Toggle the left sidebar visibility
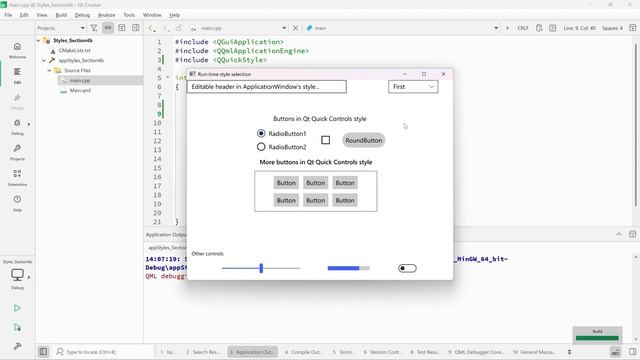Screen dimensions: 640x360 [x=43, y=351]
